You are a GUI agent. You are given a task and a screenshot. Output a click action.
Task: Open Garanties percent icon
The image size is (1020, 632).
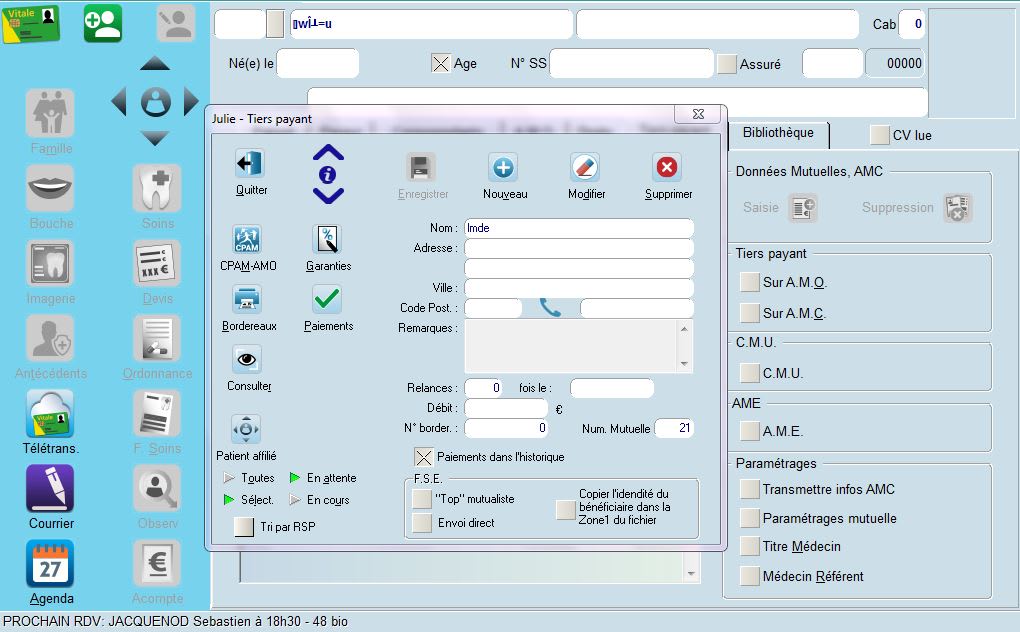(327, 240)
